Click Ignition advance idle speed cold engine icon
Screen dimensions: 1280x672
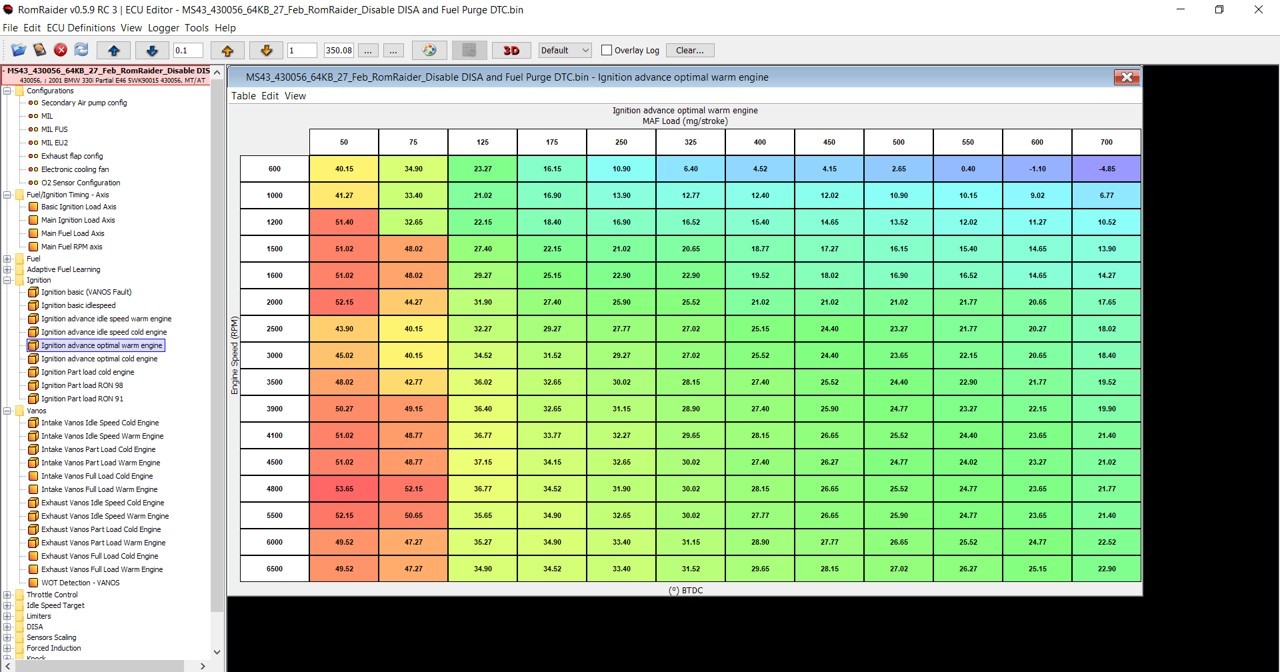pos(33,332)
